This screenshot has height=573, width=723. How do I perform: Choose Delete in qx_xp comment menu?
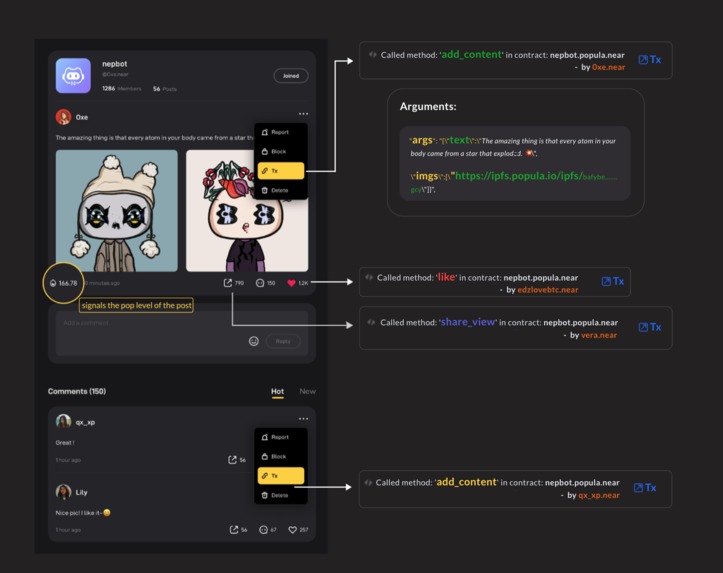[x=280, y=495]
